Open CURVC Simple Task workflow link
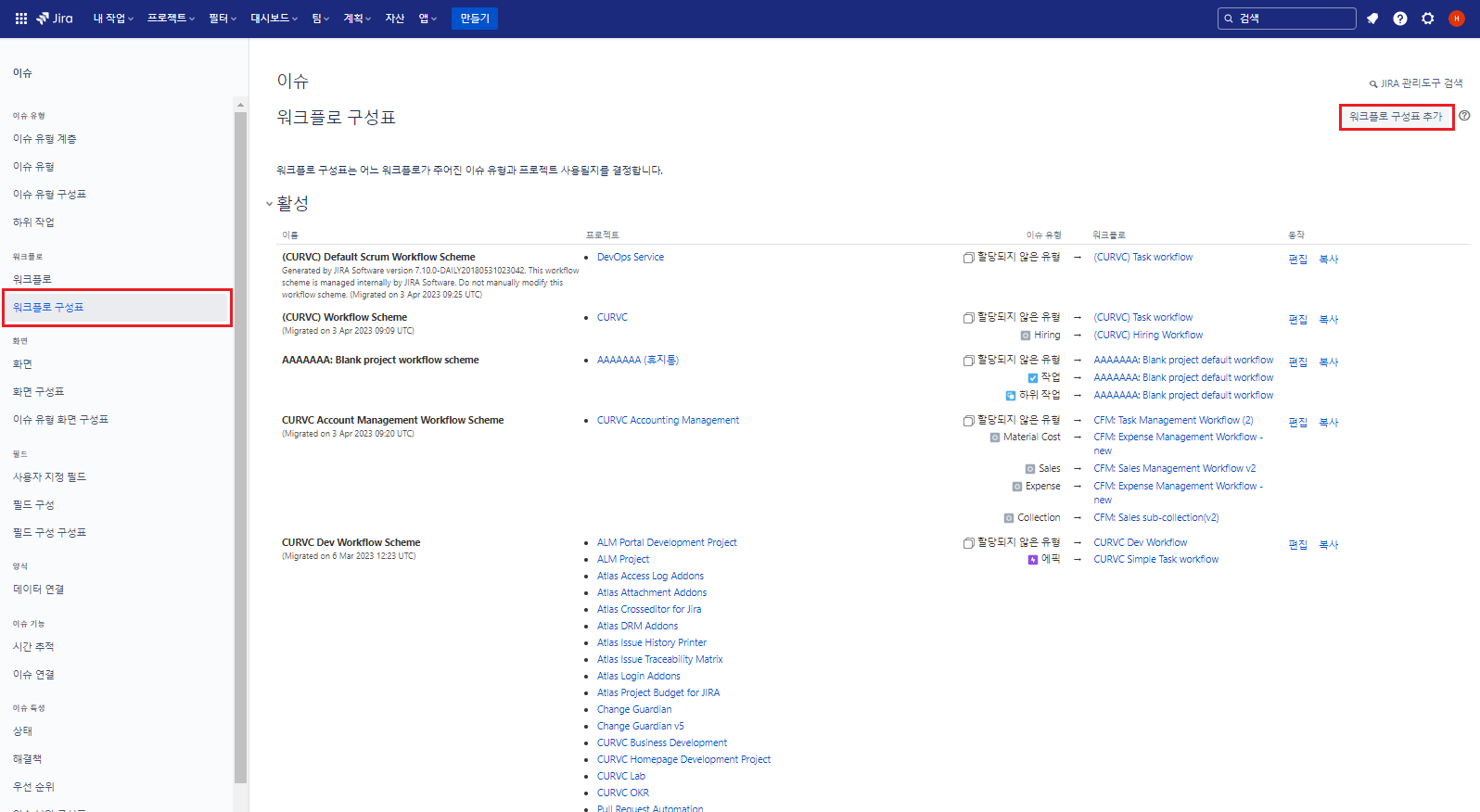The image size is (1480, 812). [1156, 560]
